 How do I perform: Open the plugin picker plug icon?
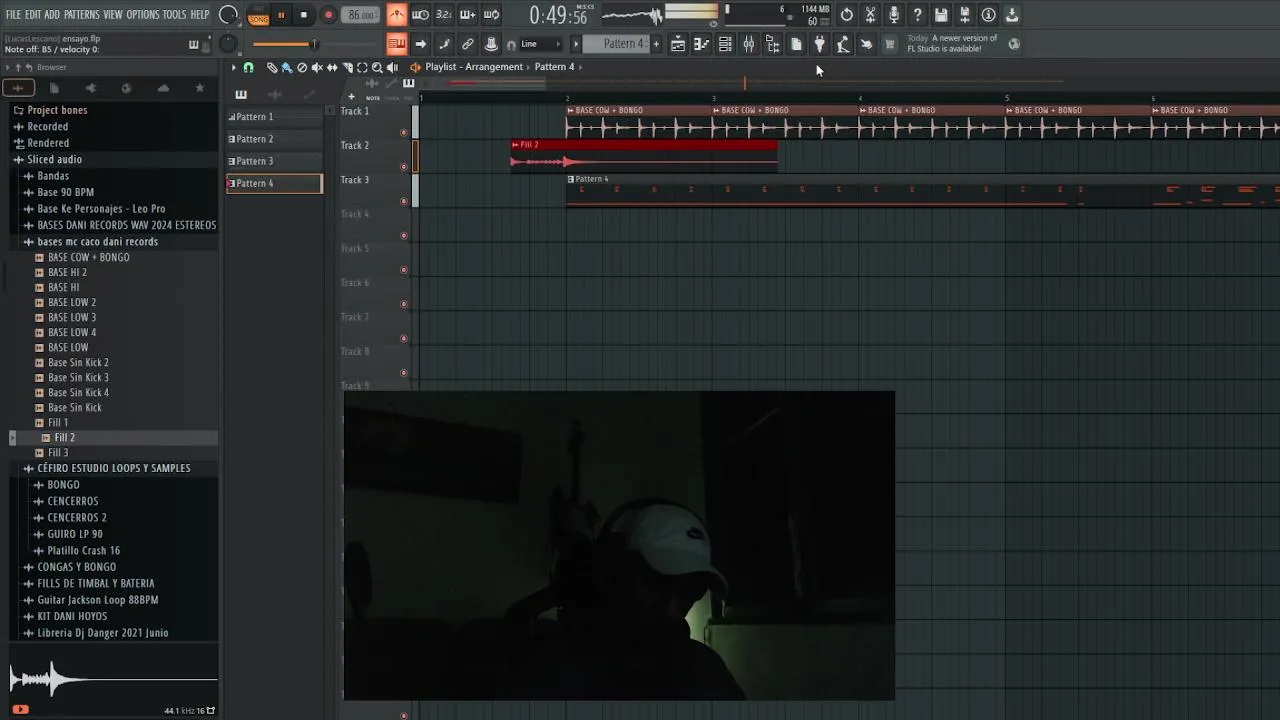click(819, 44)
